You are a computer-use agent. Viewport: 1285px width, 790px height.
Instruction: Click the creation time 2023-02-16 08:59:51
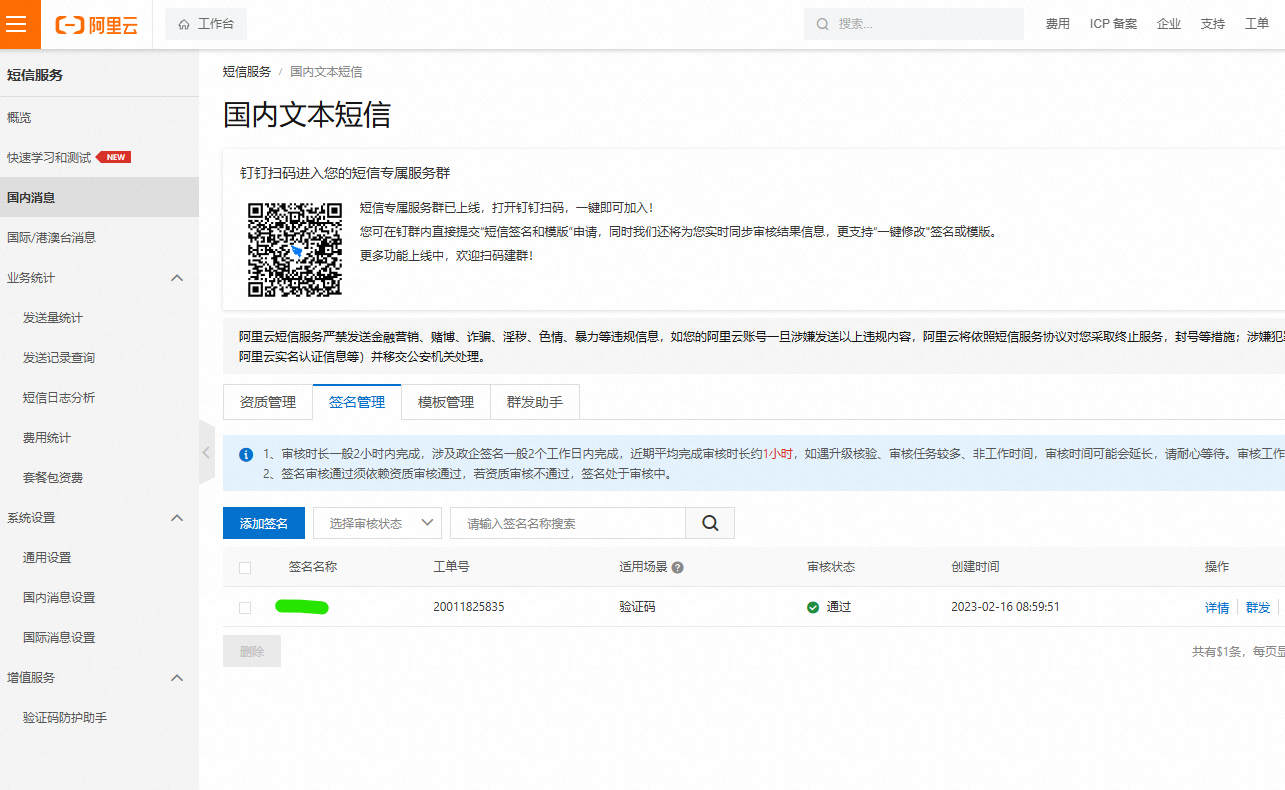click(x=1005, y=607)
